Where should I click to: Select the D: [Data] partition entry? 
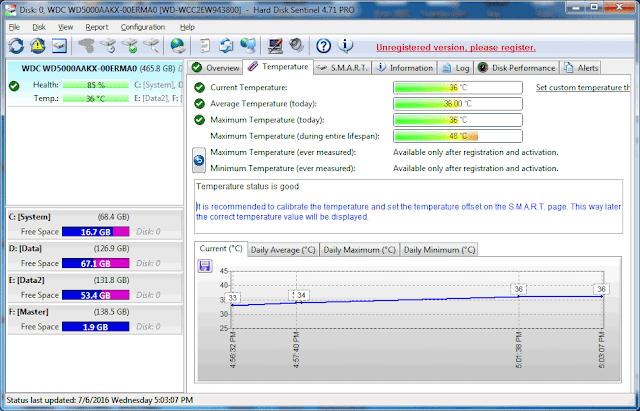click(95, 256)
